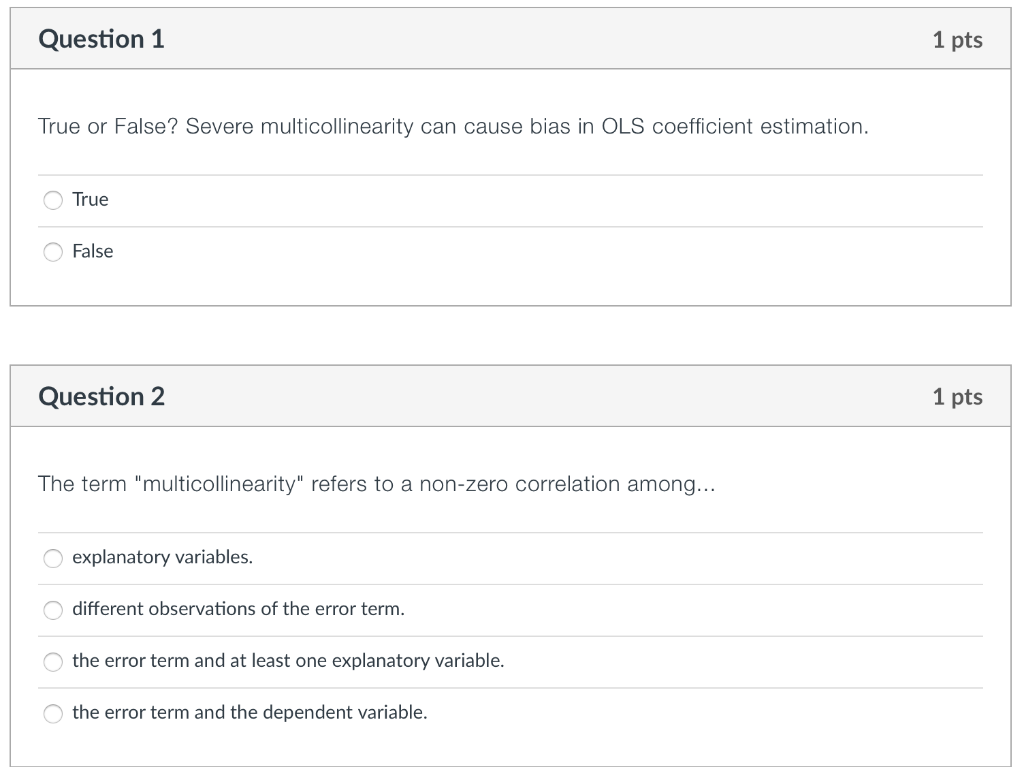This screenshot has width=1024, height=767.
Task: Click the "False" answer label text
Action: tap(93, 252)
